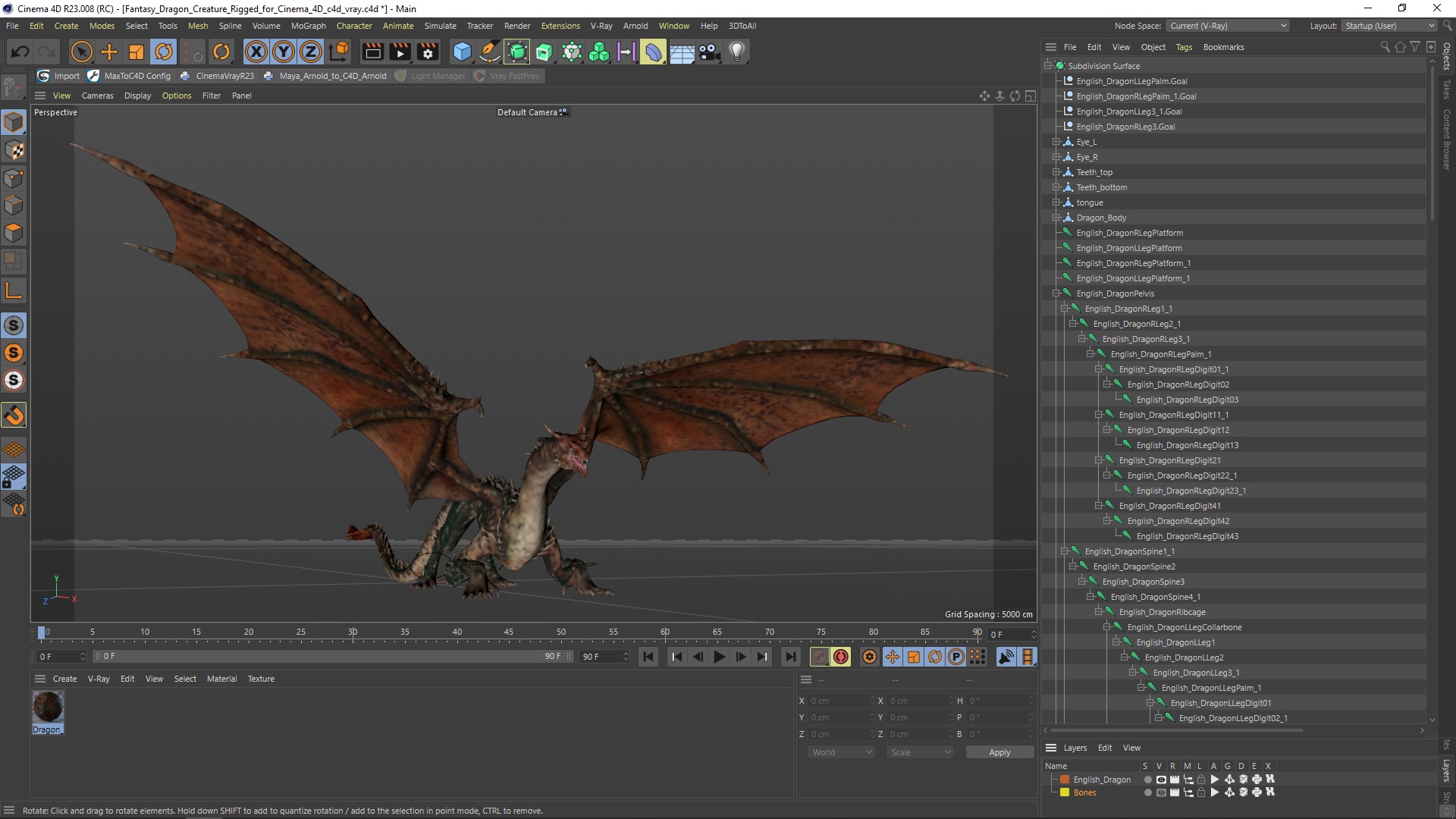The width and height of the screenshot is (1456, 819).
Task: Activate the Rotate tool in toolbar
Action: click(x=164, y=52)
